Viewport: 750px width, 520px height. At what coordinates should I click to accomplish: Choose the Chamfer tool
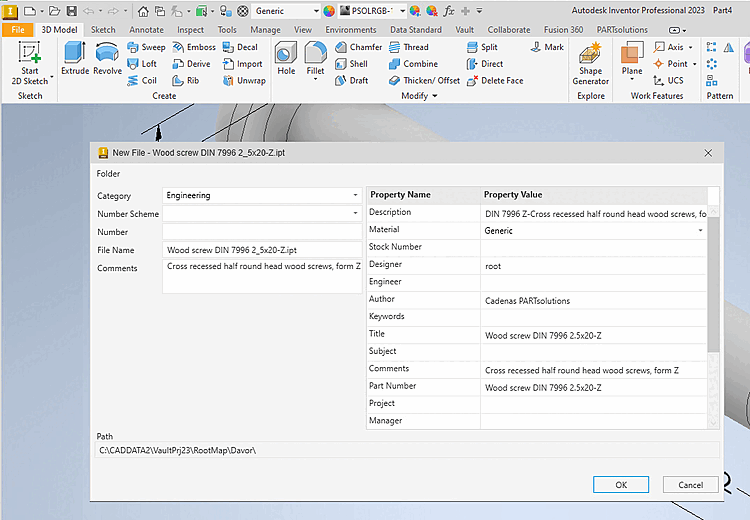point(357,47)
